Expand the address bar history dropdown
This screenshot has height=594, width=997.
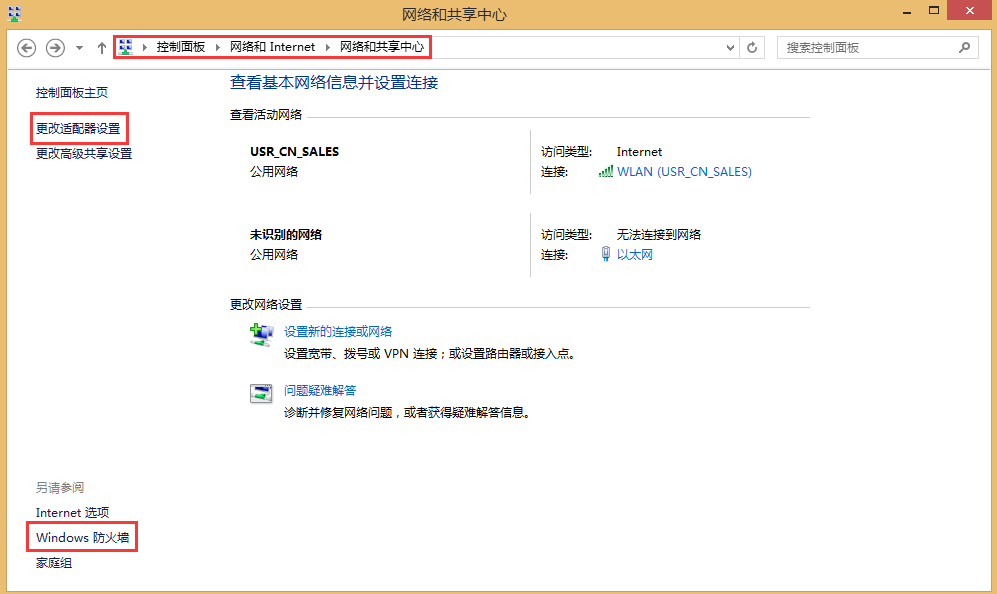point(730,47)
